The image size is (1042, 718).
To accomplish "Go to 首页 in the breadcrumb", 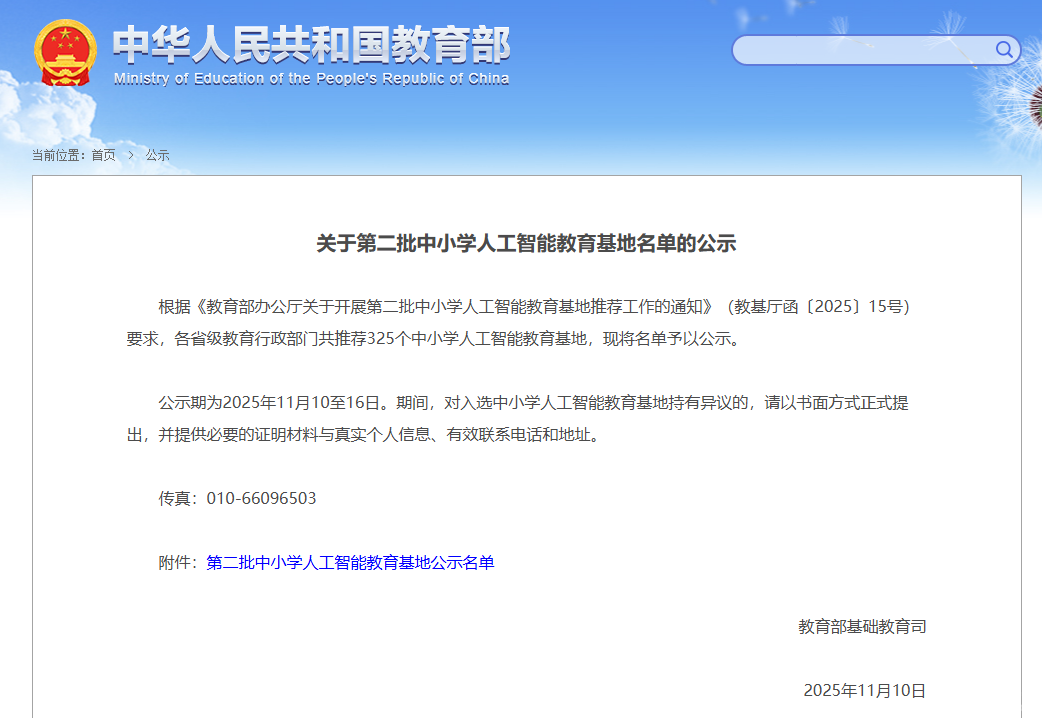I will [x=103, y=155].
